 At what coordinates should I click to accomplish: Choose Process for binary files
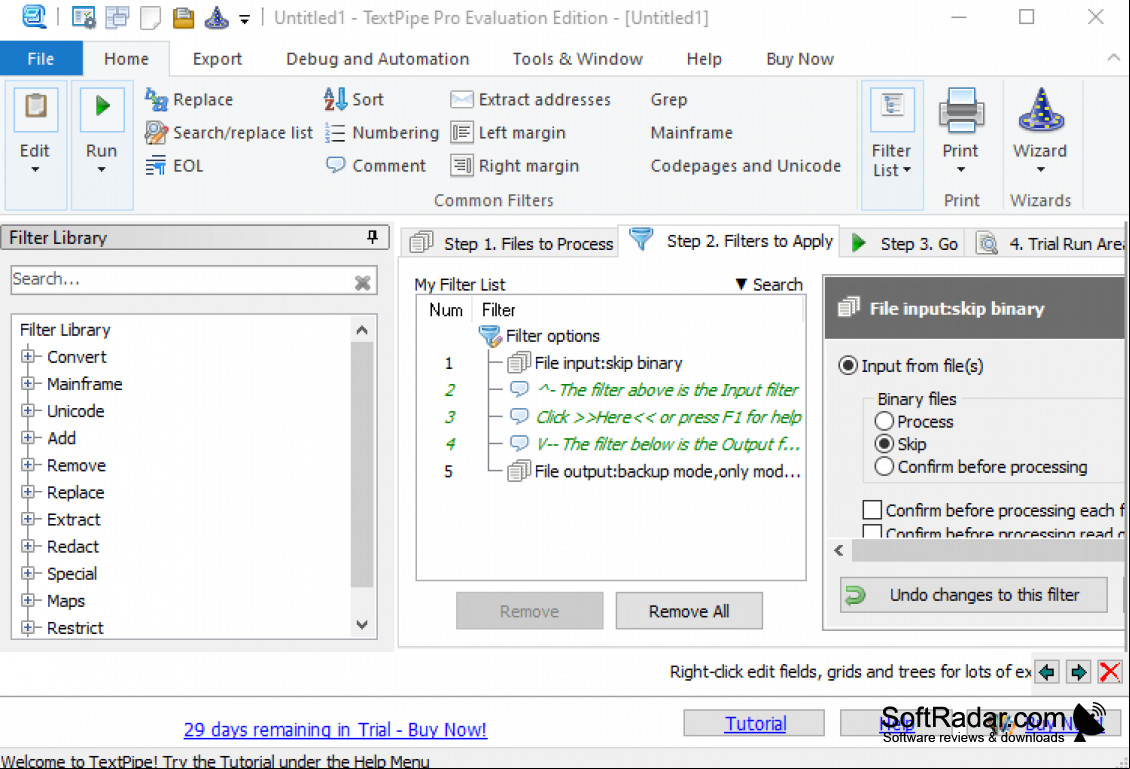coord(884,421)
